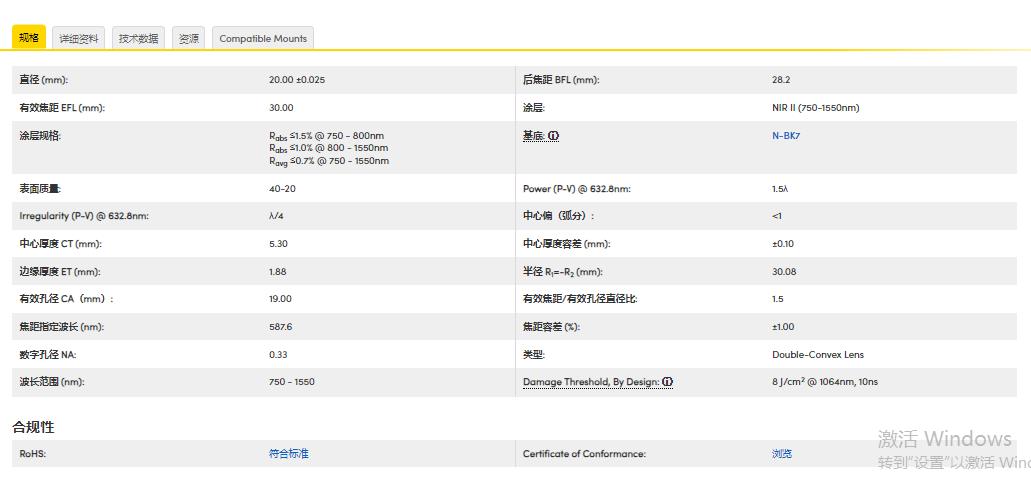Click the info icon next to 基底

554,136
